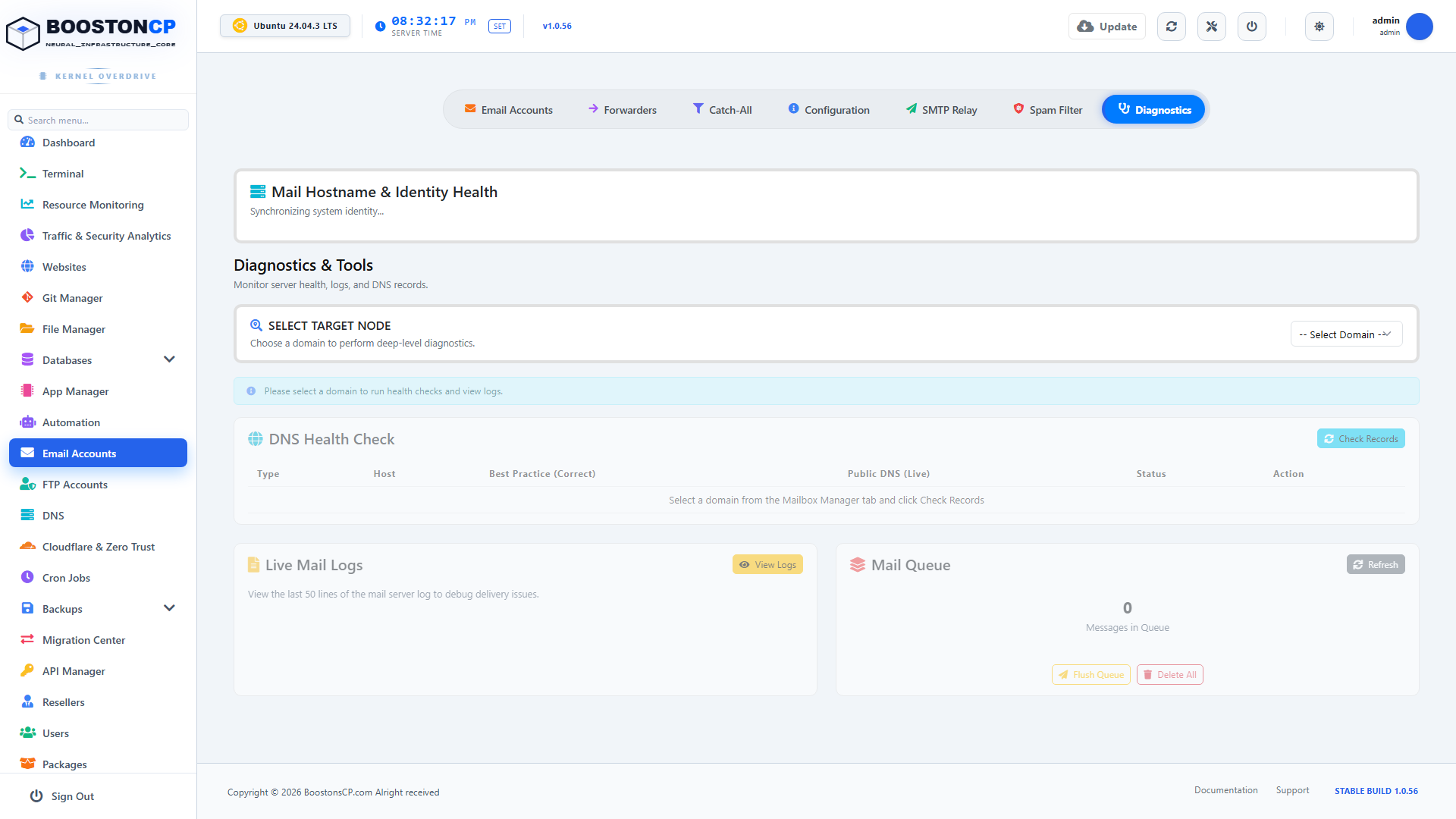The height and width of the screenshot is (819, 1456).
Task: Switch to the SMTP Relay tab
Action: (941, 110)
